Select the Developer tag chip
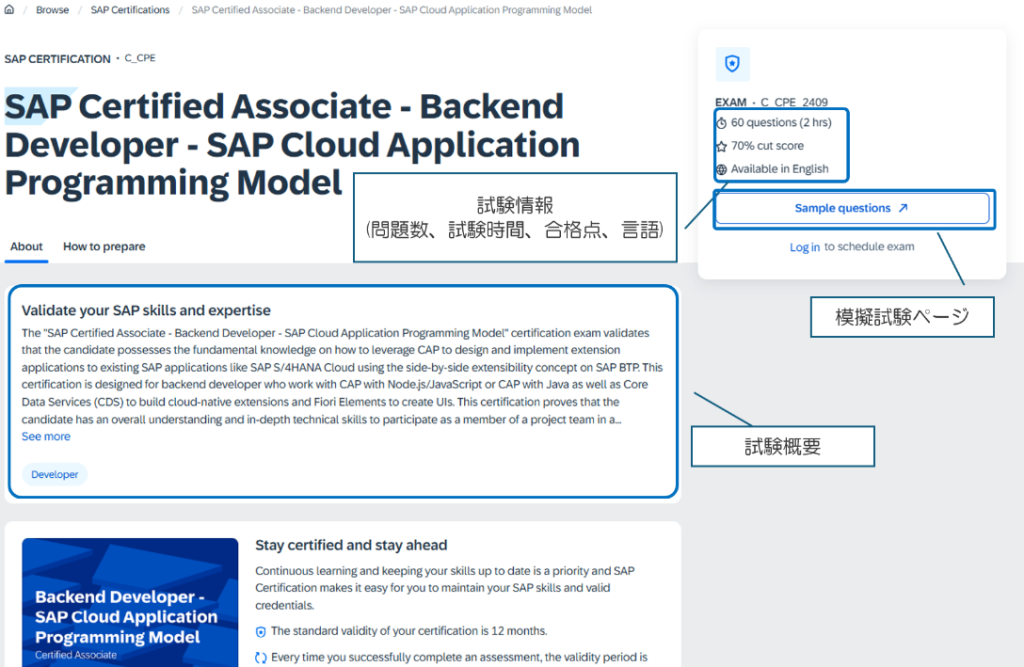 click(55, 474)
